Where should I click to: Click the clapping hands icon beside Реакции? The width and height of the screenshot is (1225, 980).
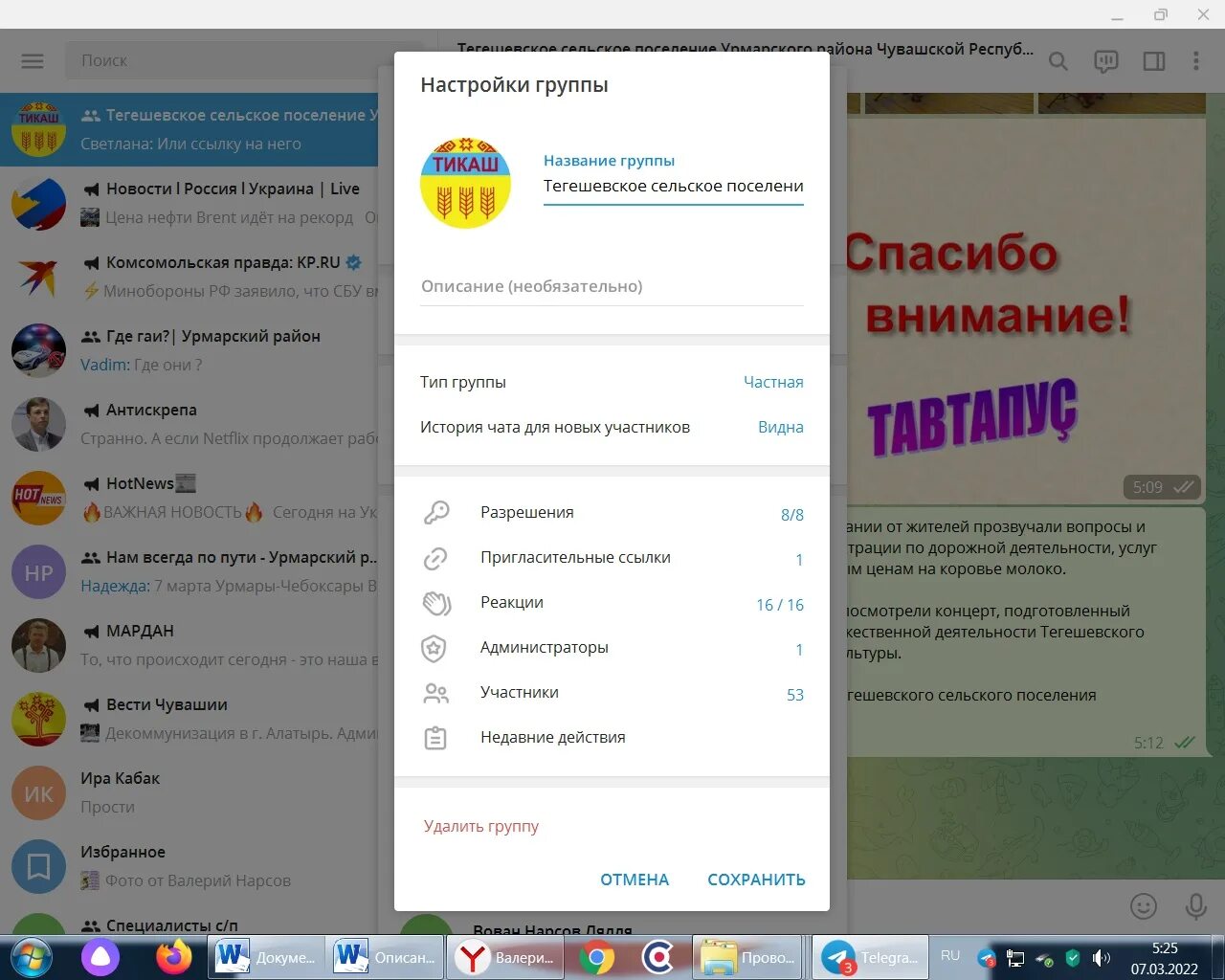coord(435,603)
